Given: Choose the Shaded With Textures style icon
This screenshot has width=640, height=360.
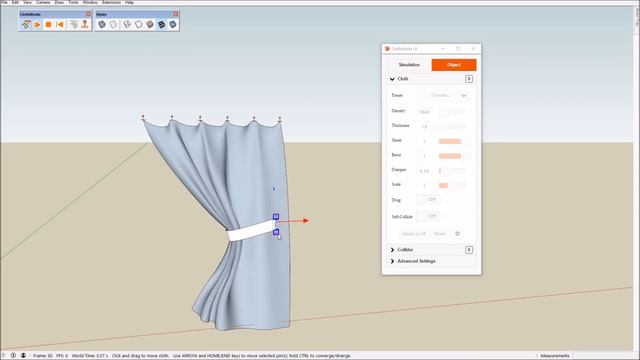Looking at the screenshot, I should 161,25.
